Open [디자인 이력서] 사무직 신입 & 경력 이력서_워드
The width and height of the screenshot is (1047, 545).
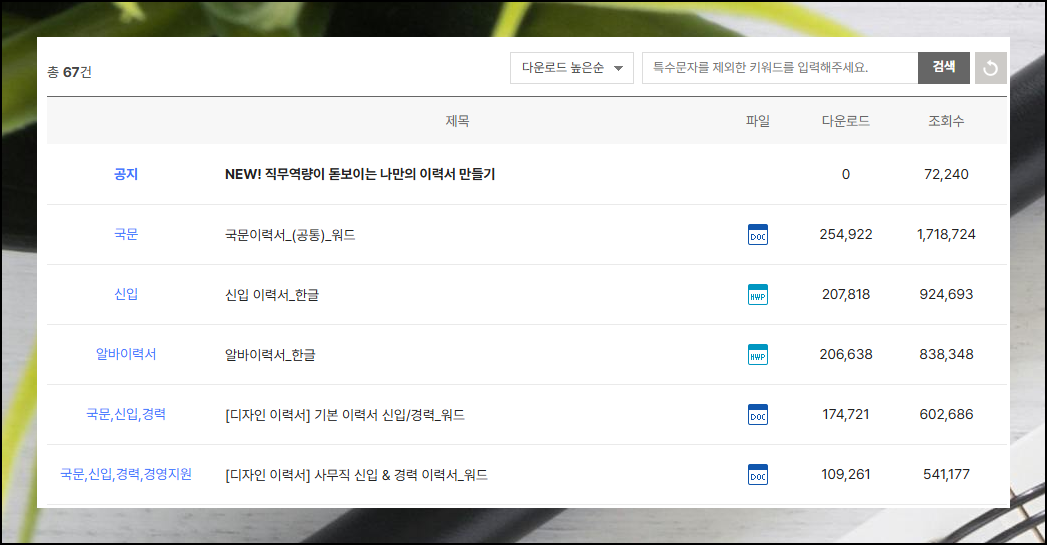(x=356, y=475)
